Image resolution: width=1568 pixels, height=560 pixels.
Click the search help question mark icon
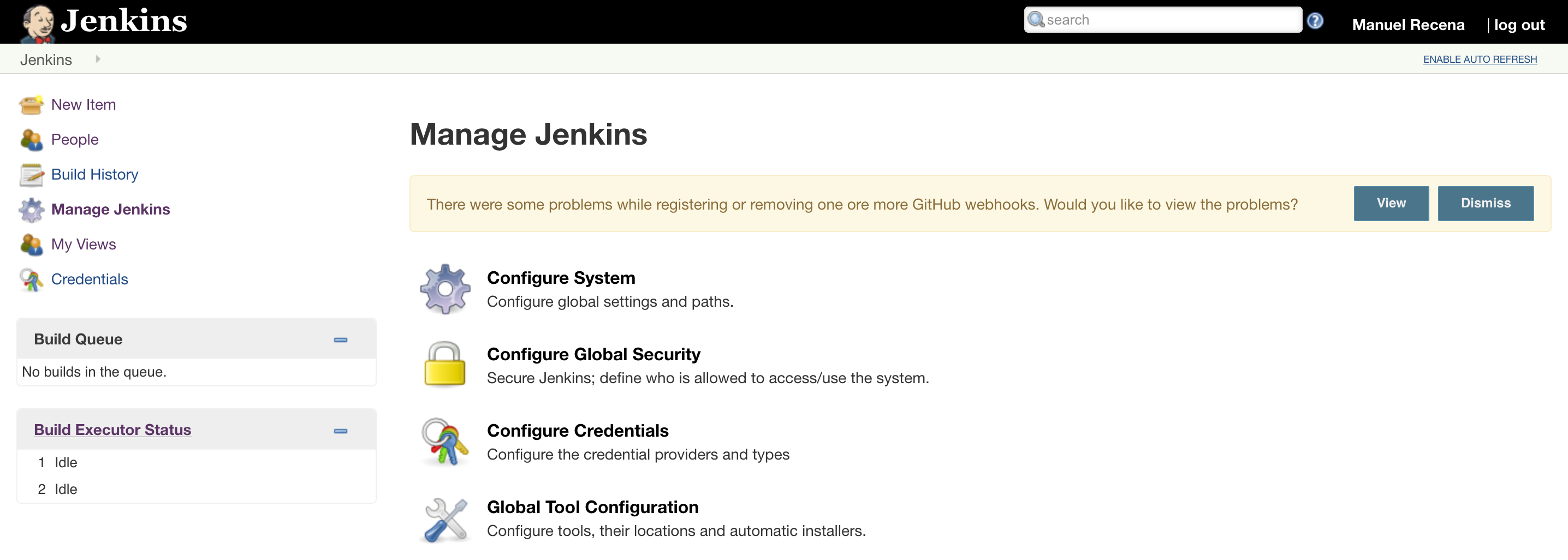[x=1315, y=21]
